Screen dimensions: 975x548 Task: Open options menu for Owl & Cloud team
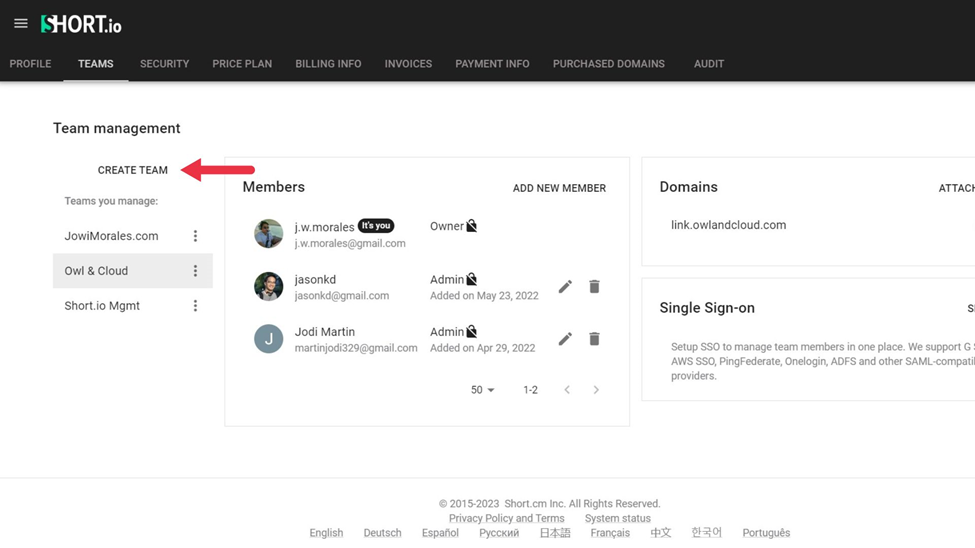[195, 271]
